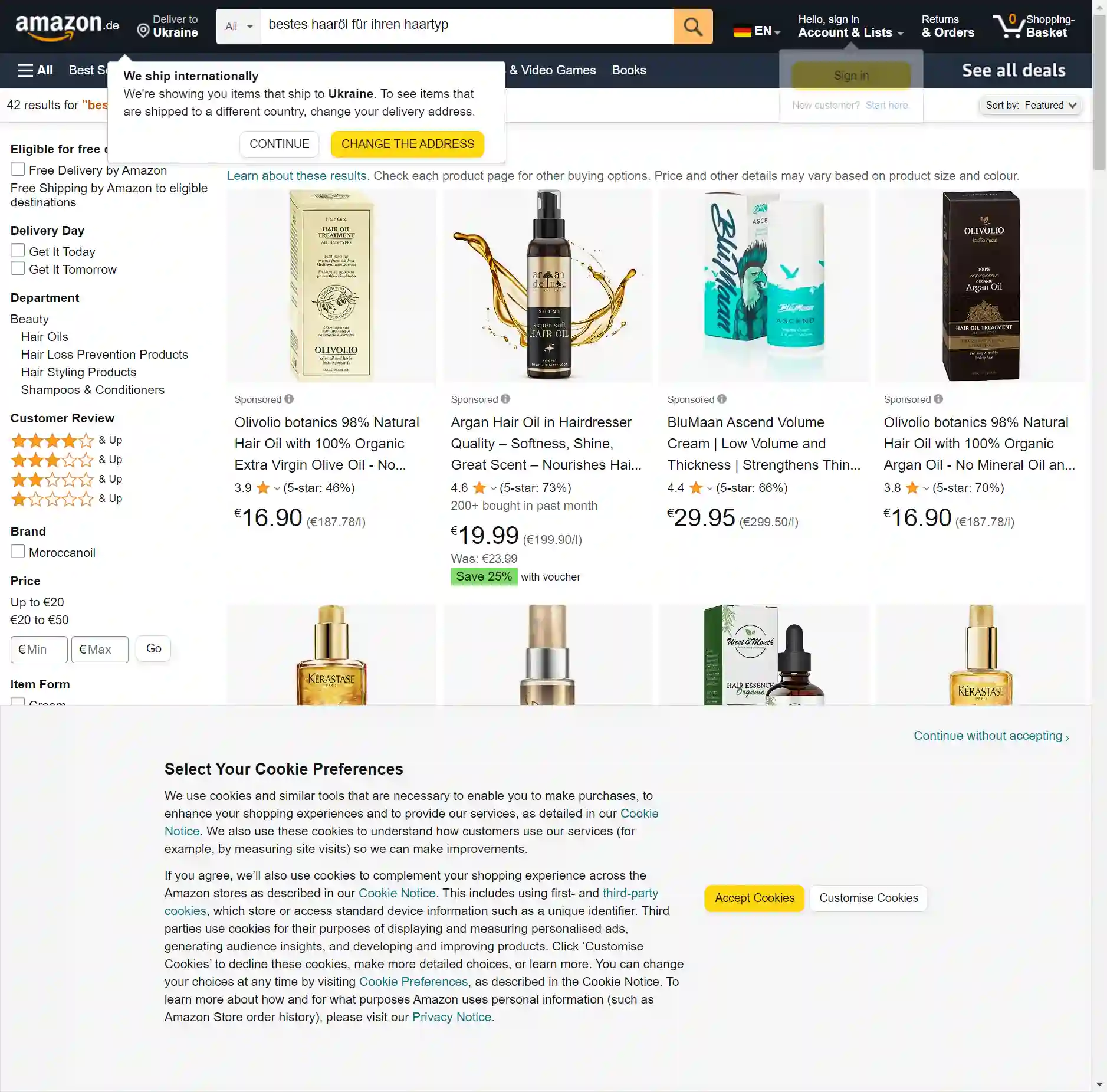Click the Accept Cookies button
The width and height of the screenshot is (1107, 1092).
pos(754,898)
